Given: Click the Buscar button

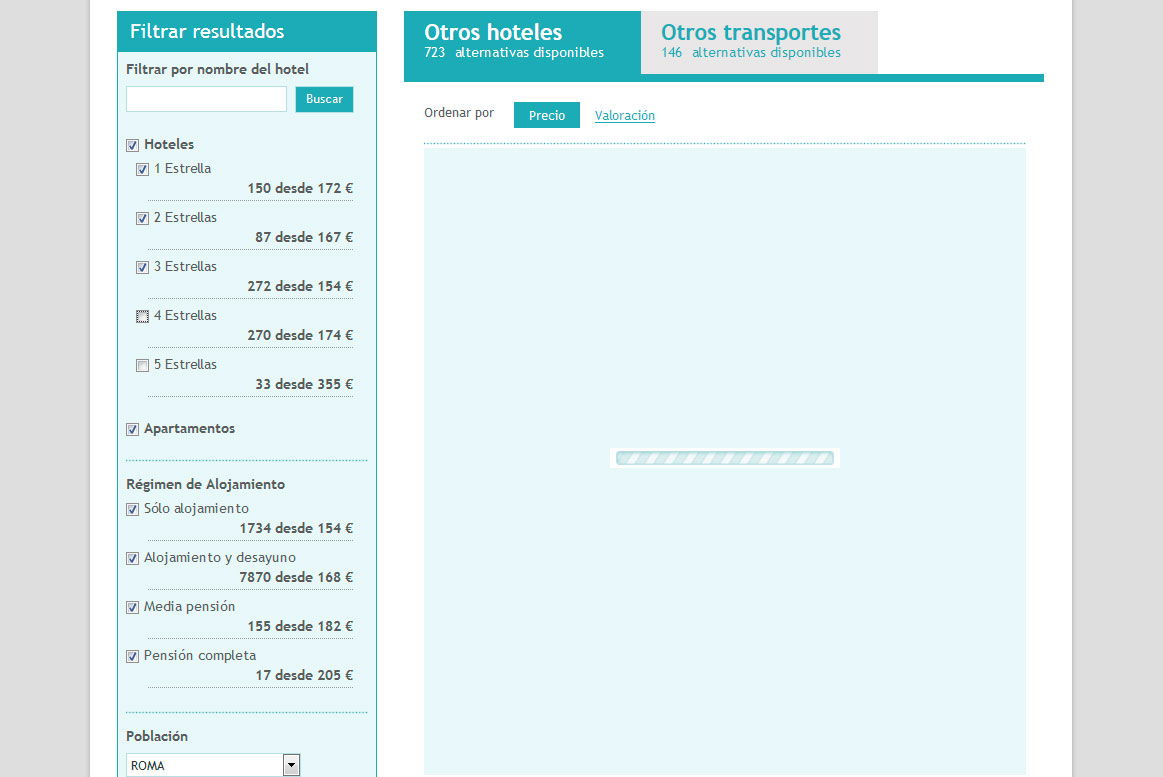Looking at the screenshot, I should pos(324,99).
